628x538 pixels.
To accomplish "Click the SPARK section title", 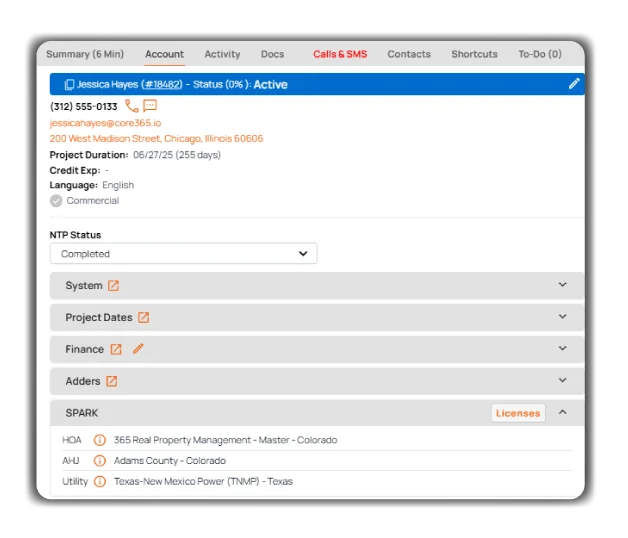I will click(82, 413).
